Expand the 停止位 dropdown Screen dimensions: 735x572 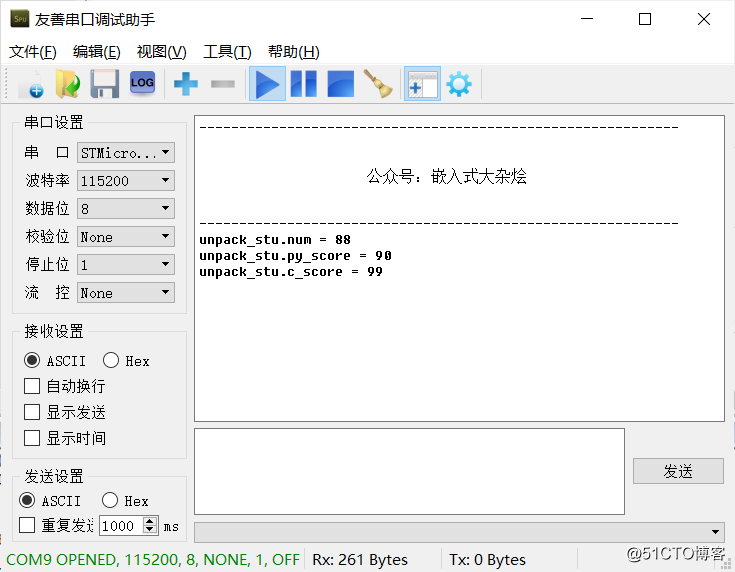click(x=126, y=264)
